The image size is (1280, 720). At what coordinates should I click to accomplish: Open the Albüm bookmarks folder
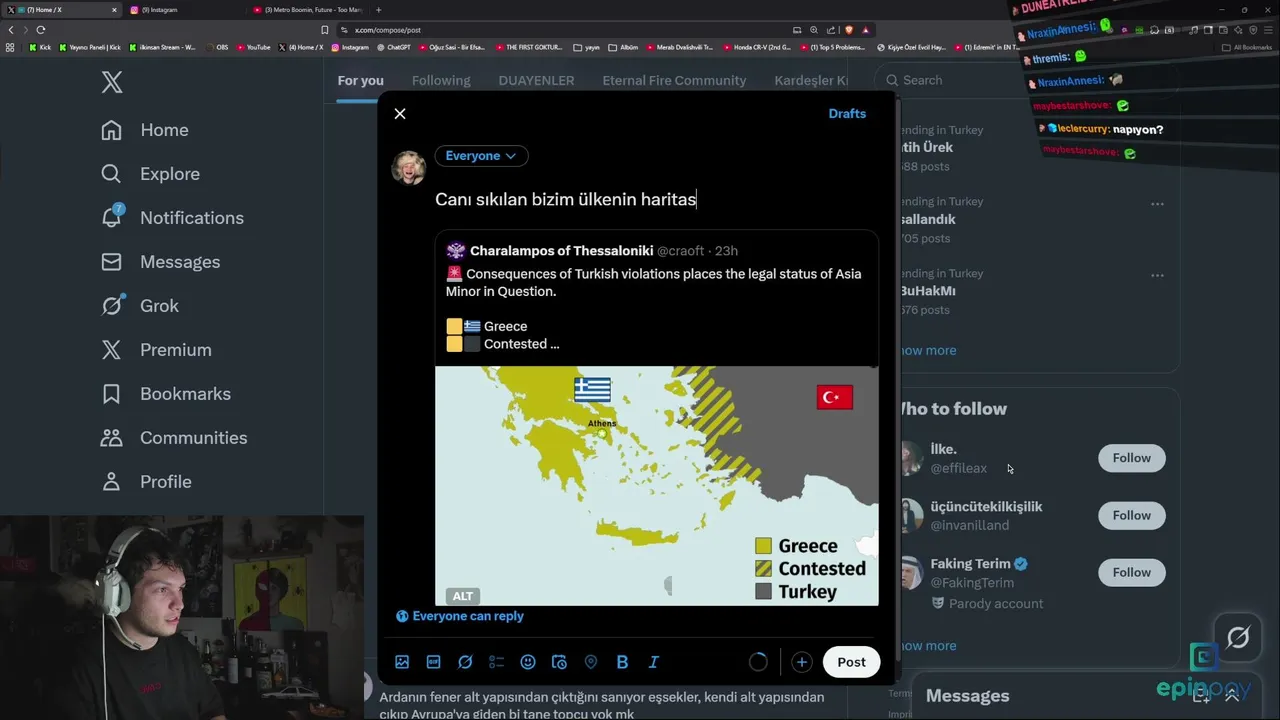623,47
